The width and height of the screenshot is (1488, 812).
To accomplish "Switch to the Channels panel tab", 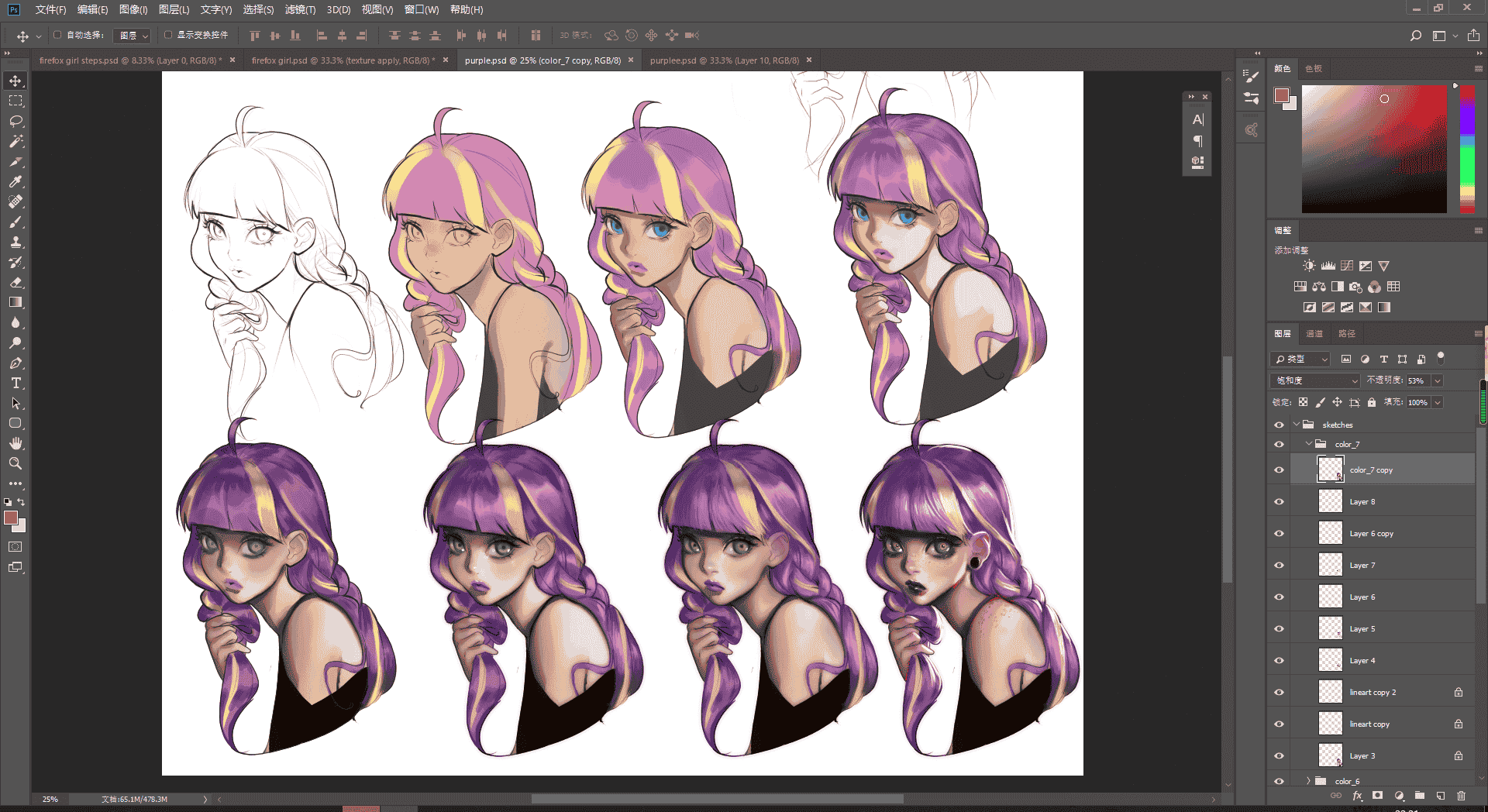I will 1314,333.
